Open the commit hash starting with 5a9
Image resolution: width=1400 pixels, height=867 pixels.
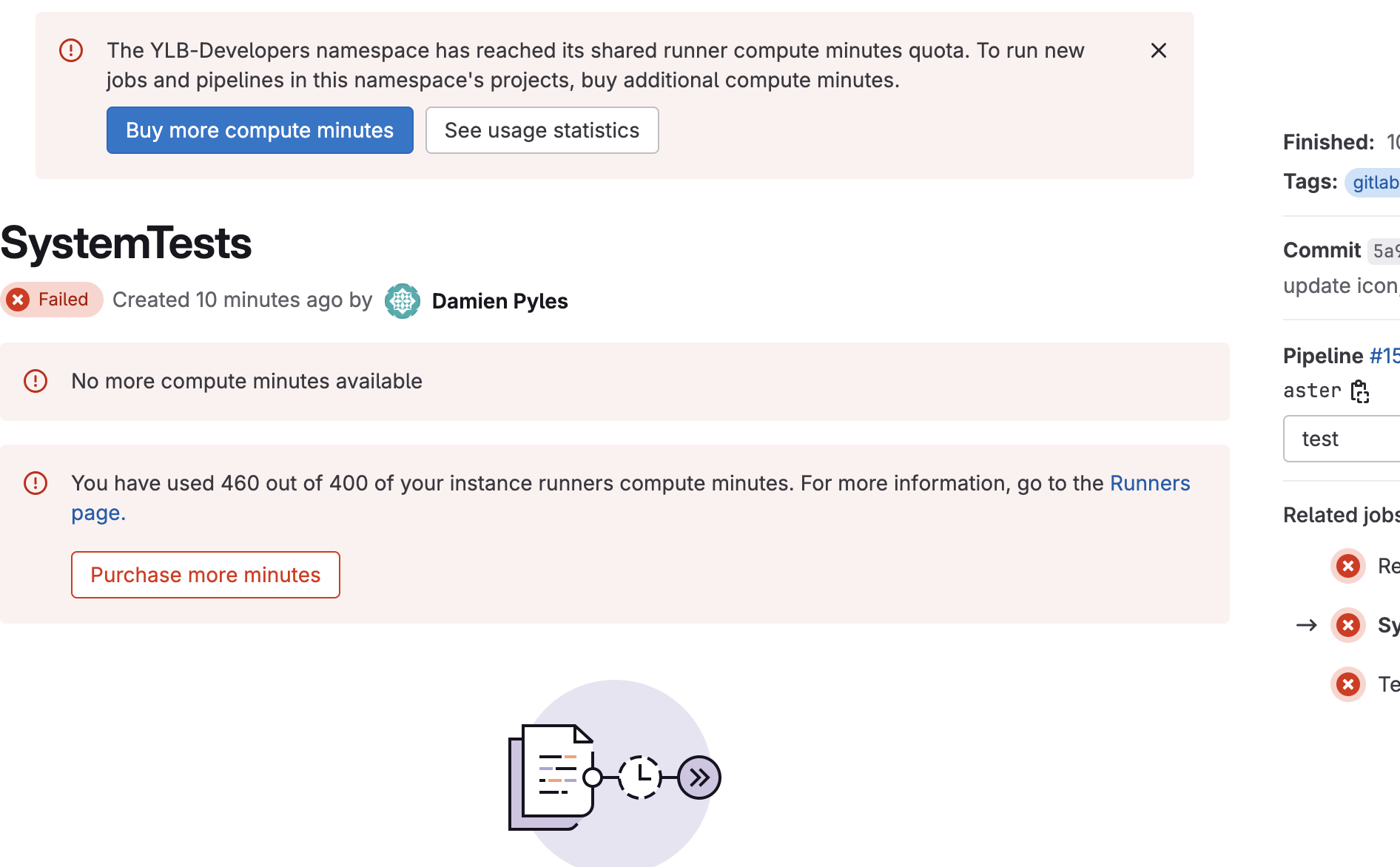tap(1384, 251)
